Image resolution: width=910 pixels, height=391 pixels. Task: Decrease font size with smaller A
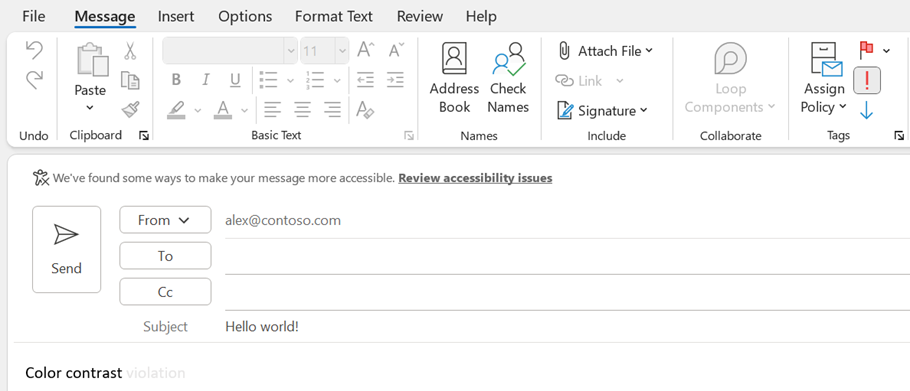tap(396, 50)
